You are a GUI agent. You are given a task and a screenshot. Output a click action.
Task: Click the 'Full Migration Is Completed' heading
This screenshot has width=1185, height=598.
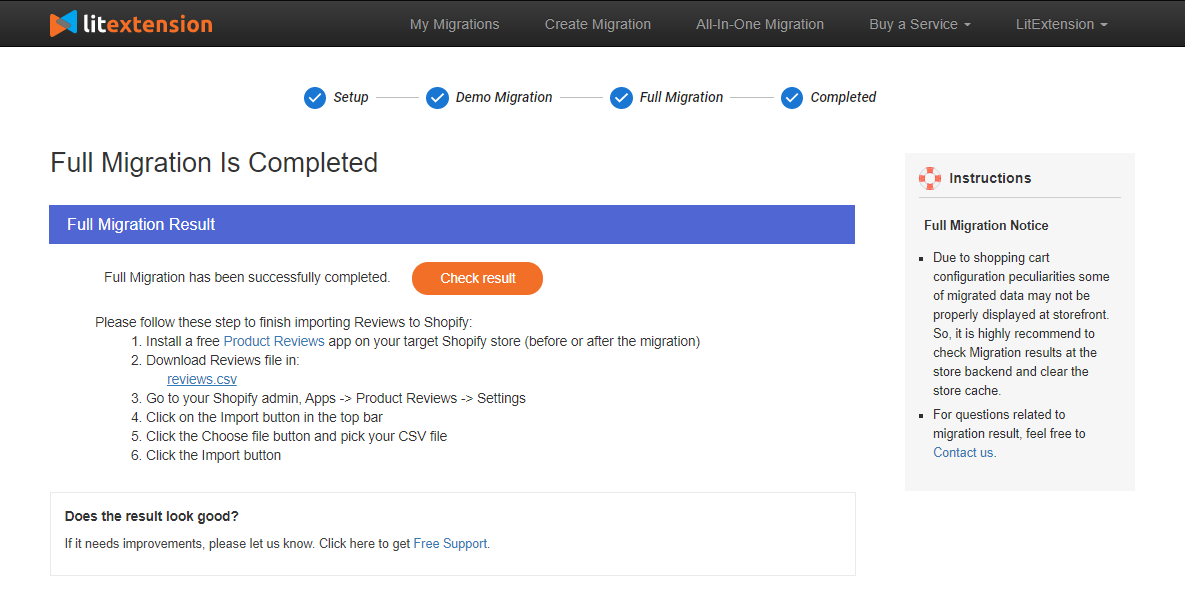coord(214,163)
